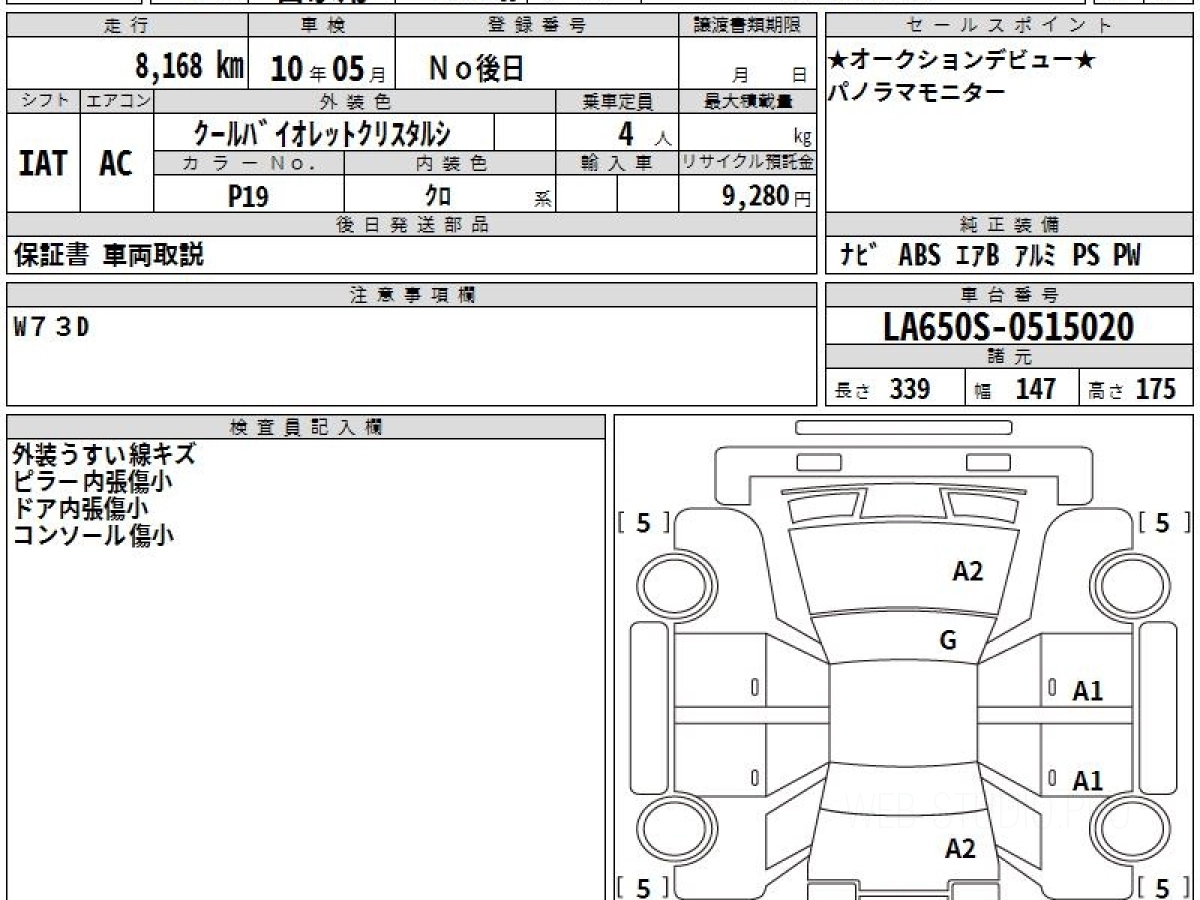The height and width of the screenshot is (900, 1200).
Task: Select inspector note コンソール傷小
Action: click(92, 536)
